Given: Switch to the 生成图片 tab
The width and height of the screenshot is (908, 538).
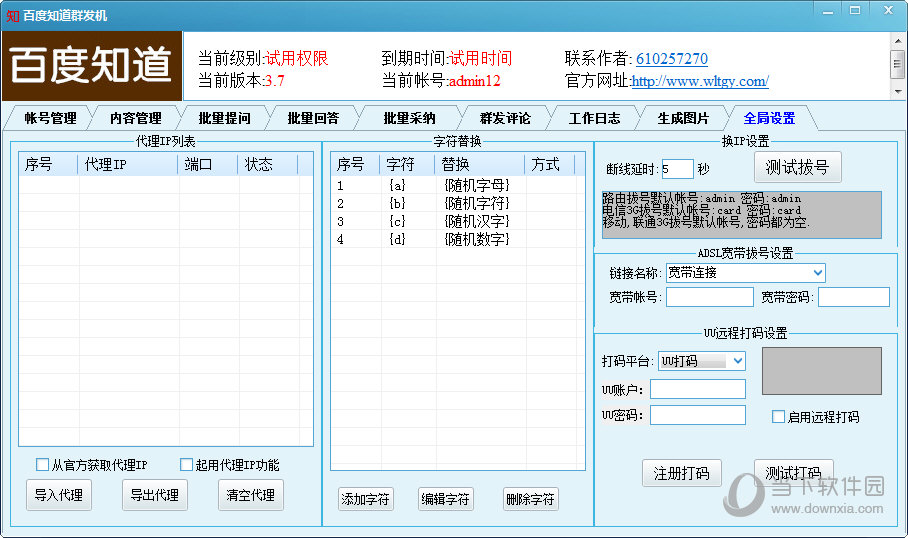Looking at the screenshot, I should point(683,118).
